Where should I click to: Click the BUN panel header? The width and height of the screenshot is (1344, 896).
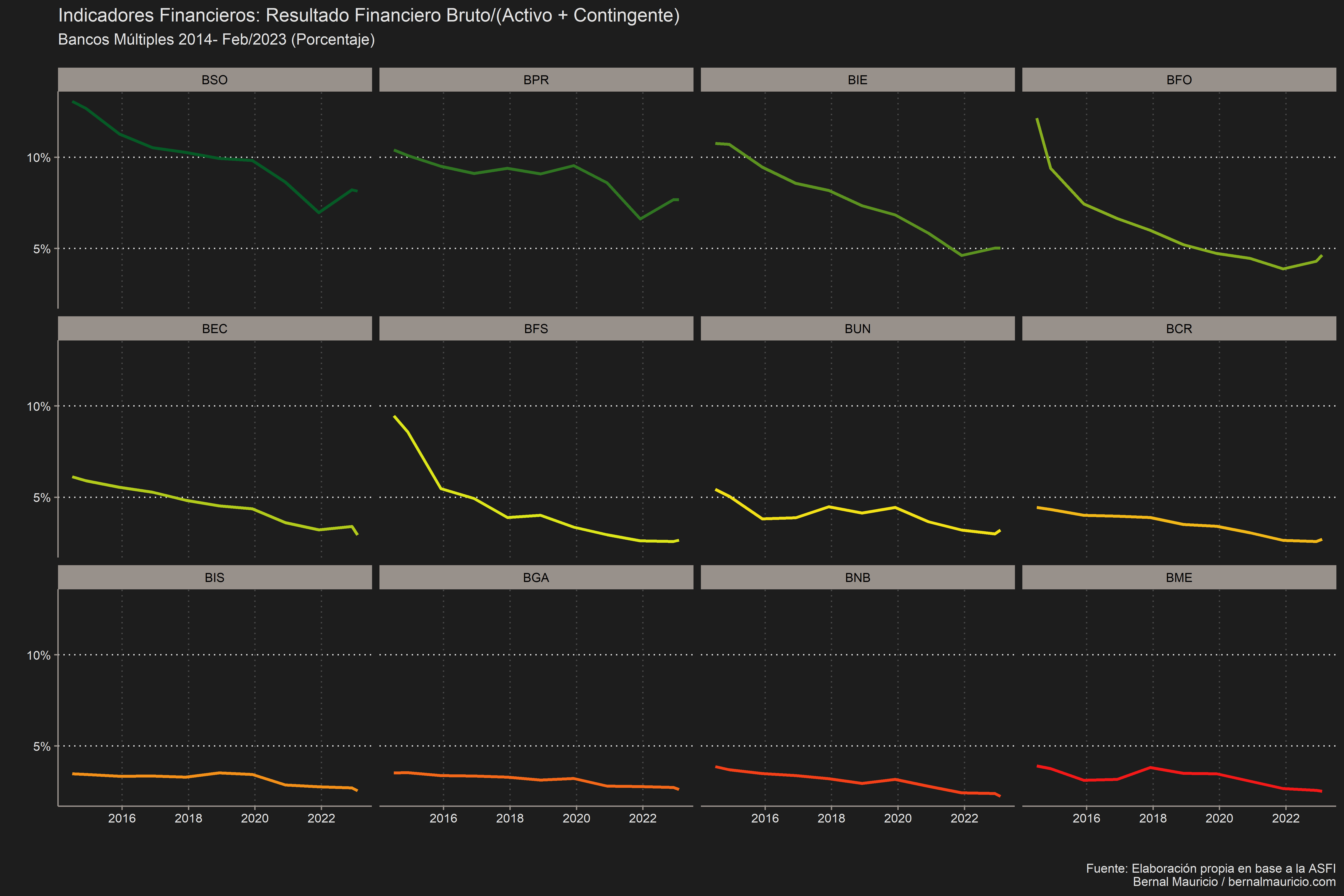(858, 329)
